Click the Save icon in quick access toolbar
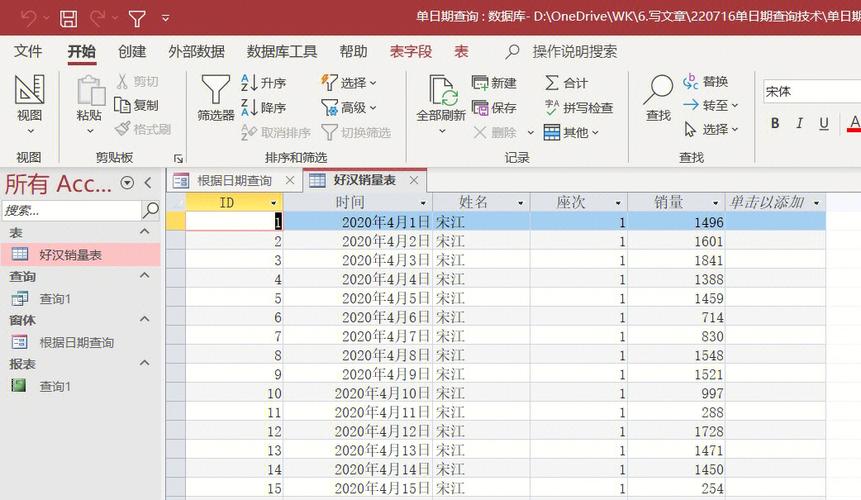861x500 pixels. click(68, 18)
